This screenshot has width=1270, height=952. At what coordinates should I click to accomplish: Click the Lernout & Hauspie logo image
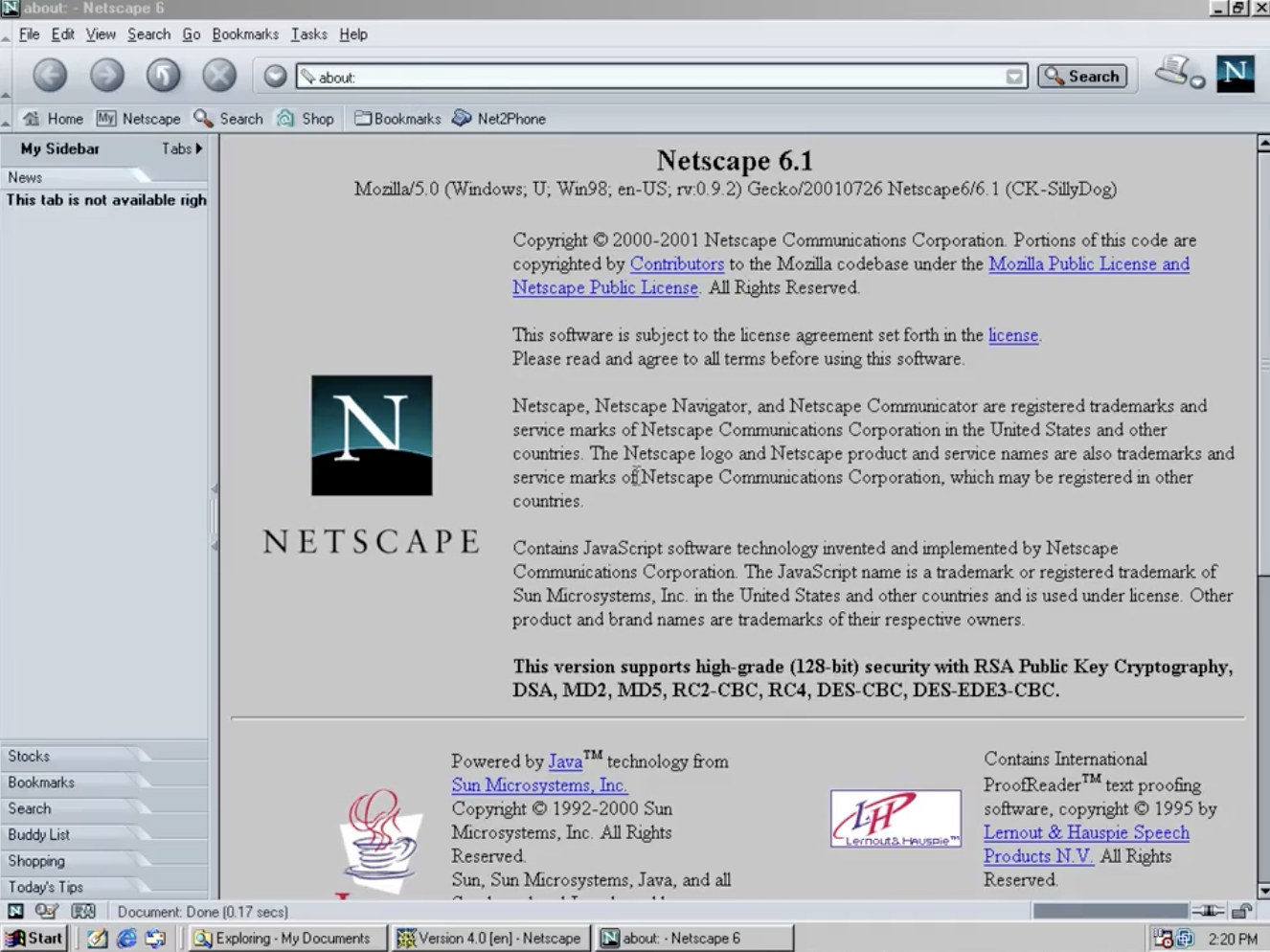pyautogui.click(x=896, y=819)
